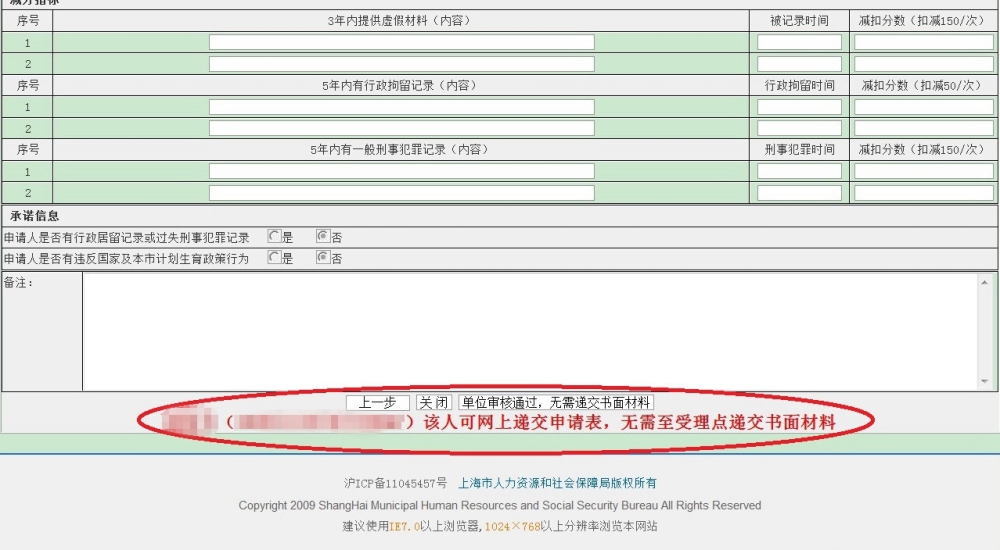Image resolution: width=1000 pixels, height=550 pixels.
Task: Click the 上一步 button
Action: [377, 402]
